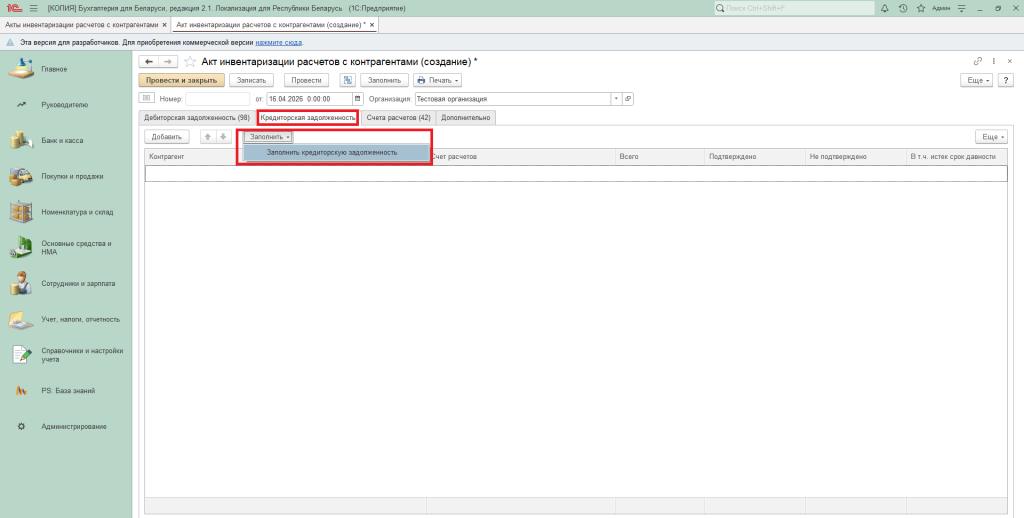
Task: Click into the Номер input field
Action: pos(217,99)
